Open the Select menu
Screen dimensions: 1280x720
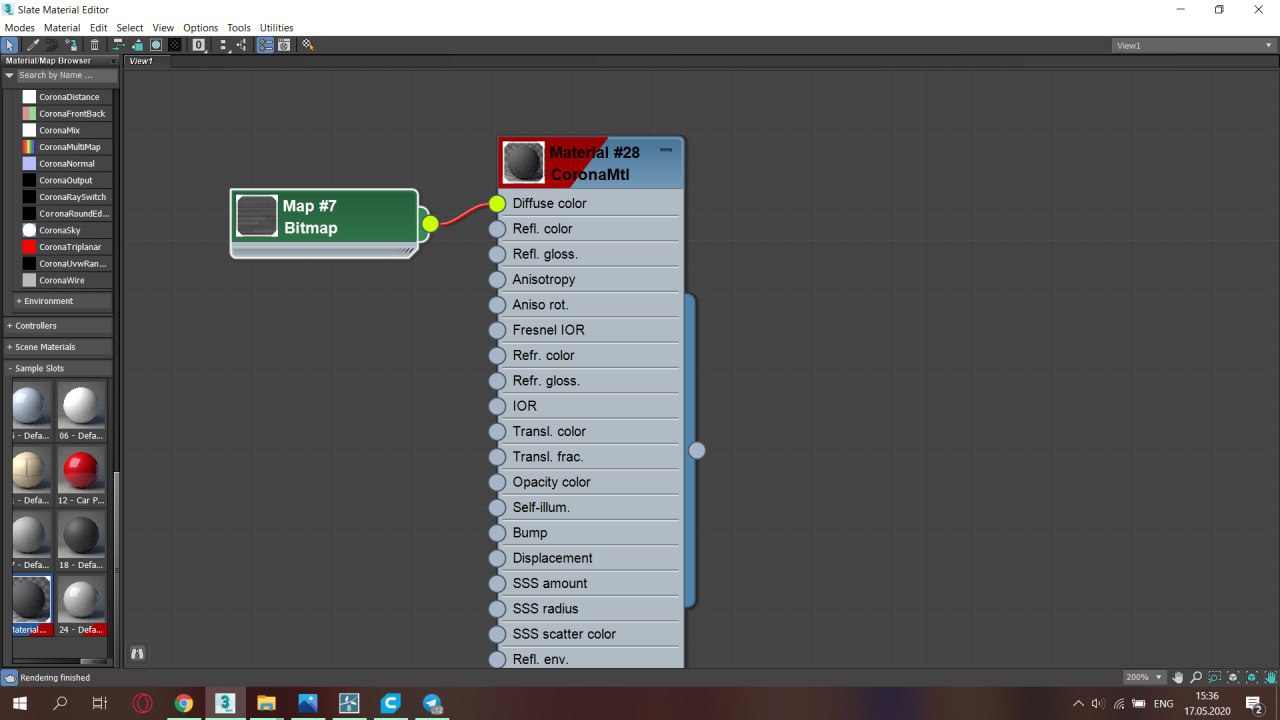130,28
